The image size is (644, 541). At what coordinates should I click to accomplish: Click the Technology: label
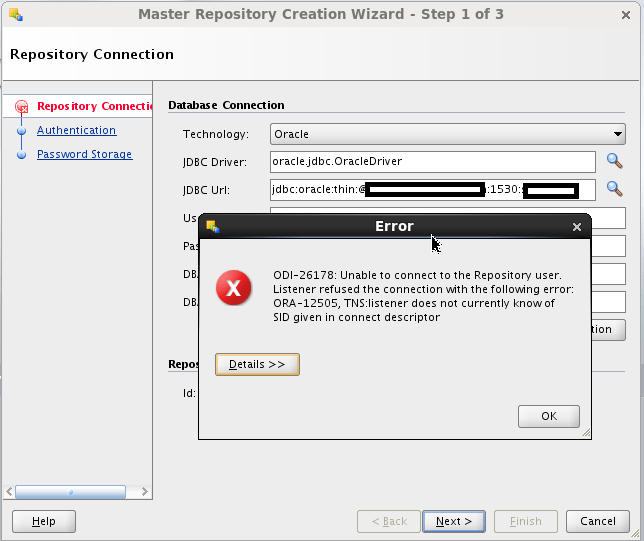(216, 134)
